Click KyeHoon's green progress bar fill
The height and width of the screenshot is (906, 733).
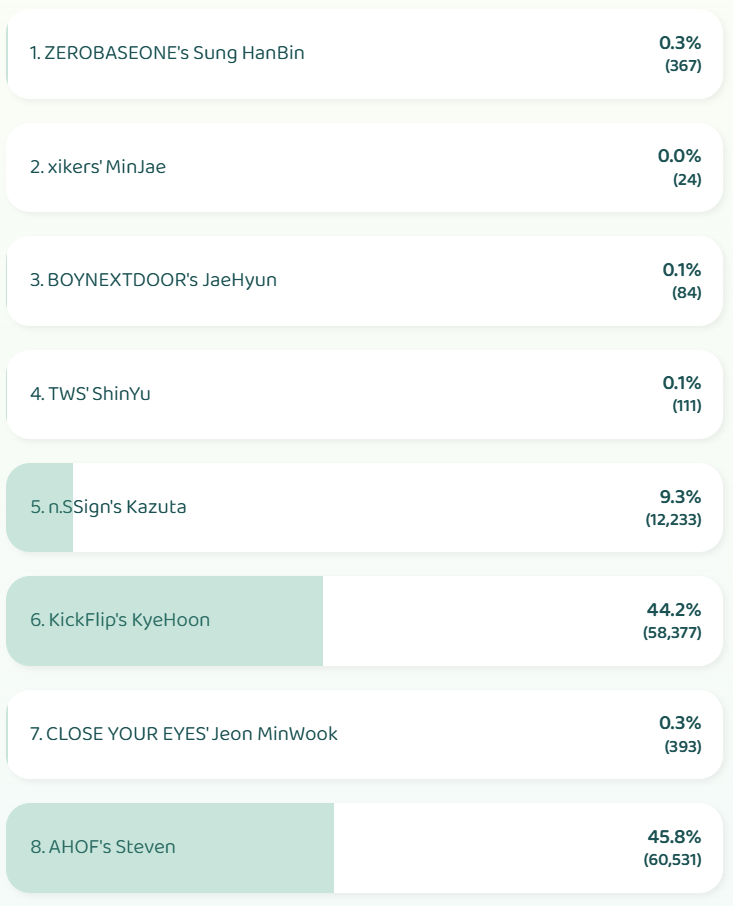(x=165, y=621)
